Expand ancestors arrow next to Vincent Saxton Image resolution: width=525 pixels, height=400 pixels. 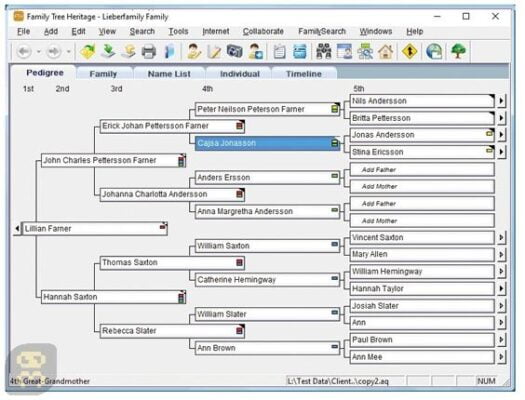501,237
